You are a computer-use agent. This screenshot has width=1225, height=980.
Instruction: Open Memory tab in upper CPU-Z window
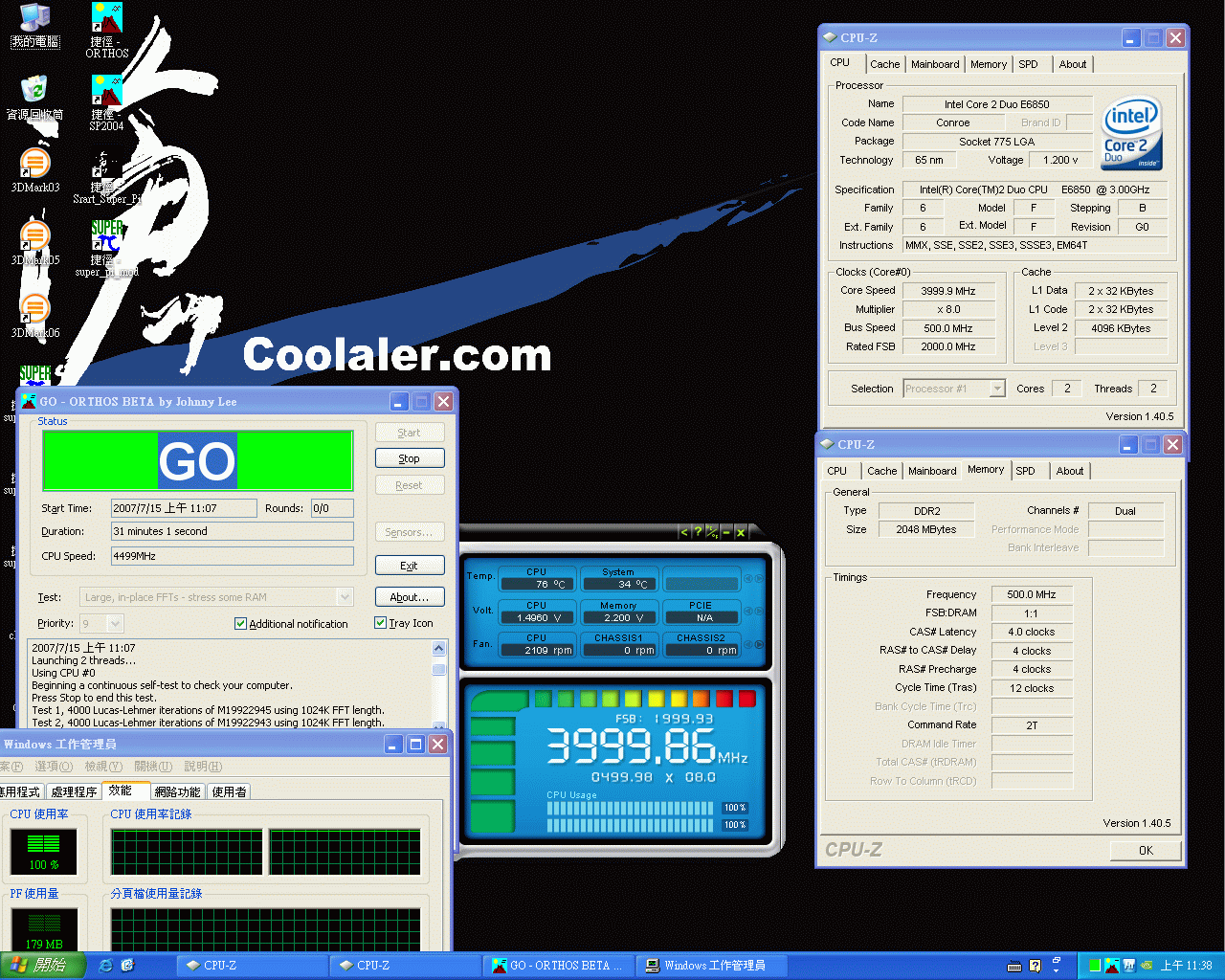coord(989,64)
